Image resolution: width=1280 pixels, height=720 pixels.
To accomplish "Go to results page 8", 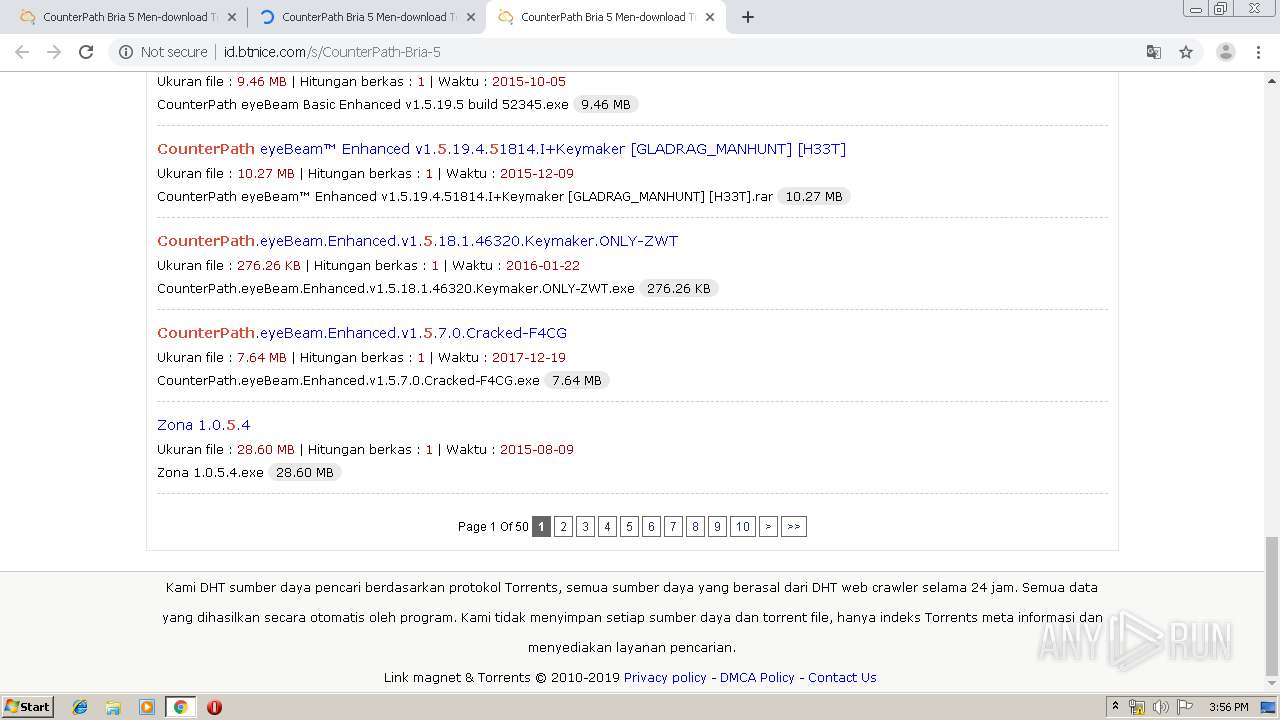I will 695,526.
